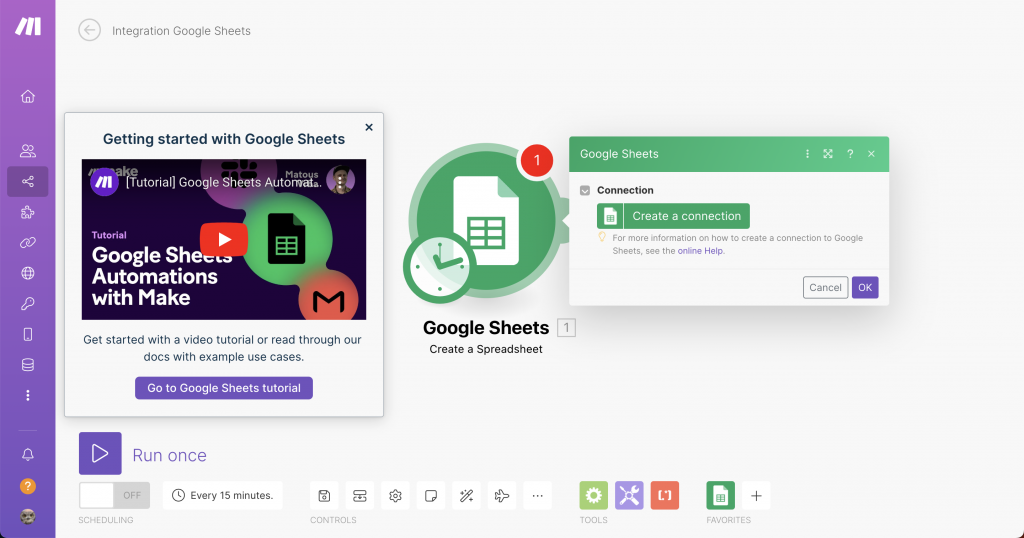Image resolution: width=1024 pixels, height=538 pixels.
Task: Click the Explain flow airplane icon
Action: click(x=502, y=496)
